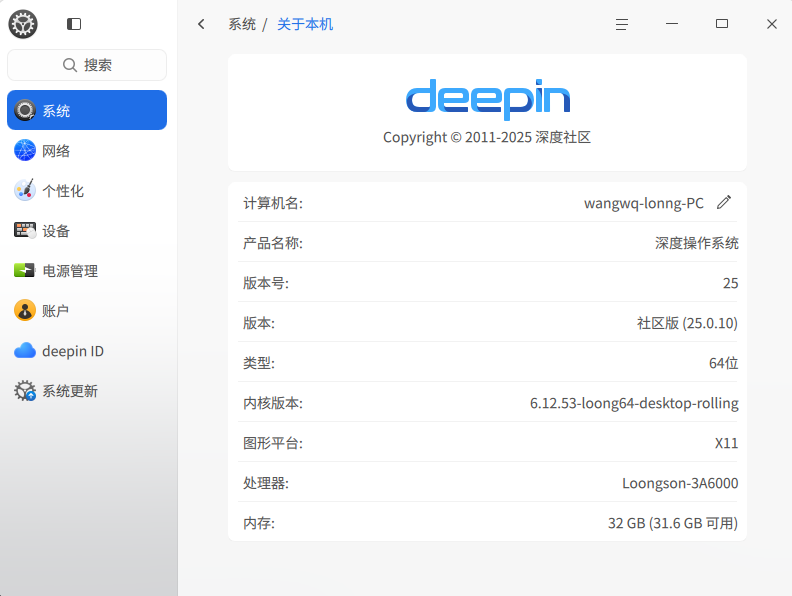Click the 6.12.53-loong64-desktop-rolling kernel value
This screenshot has height=596, width=792.
tap(634, 403)
